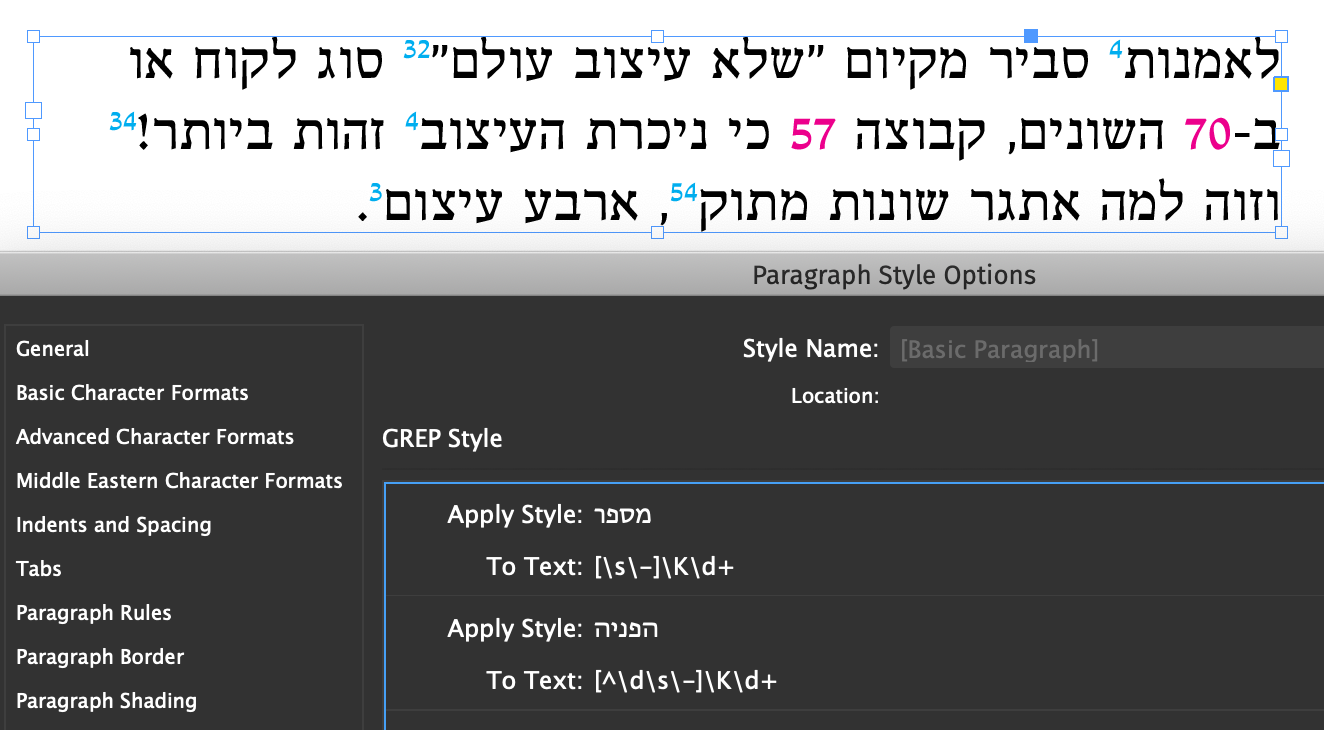Select the Tabs settings category

coord(38,568)
